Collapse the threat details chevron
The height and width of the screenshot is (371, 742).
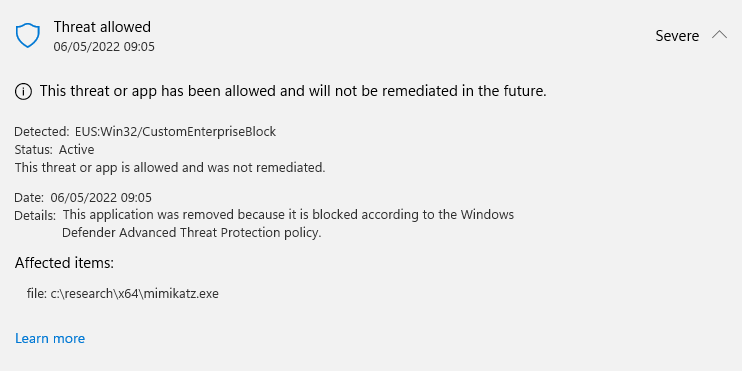(x=719, y=35)
